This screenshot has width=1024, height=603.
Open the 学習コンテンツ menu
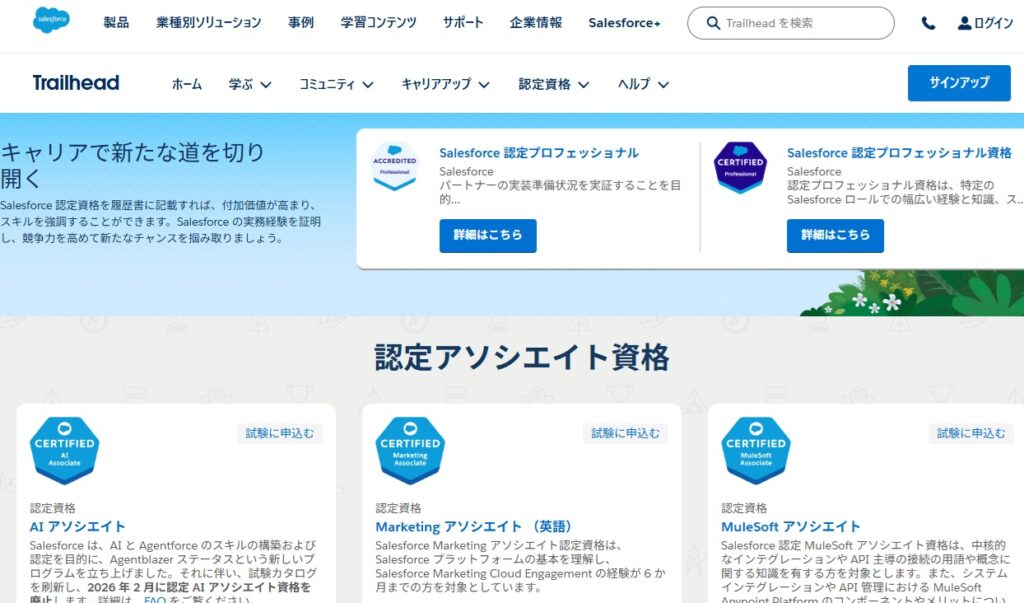tap(378, 23)
